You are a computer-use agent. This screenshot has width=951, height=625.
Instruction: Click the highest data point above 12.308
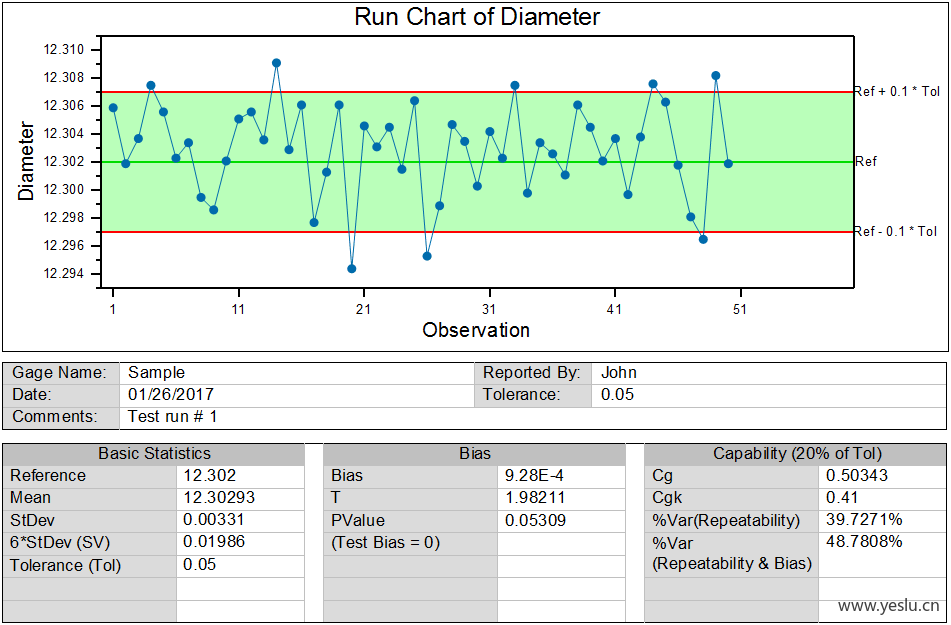point(276,63)
